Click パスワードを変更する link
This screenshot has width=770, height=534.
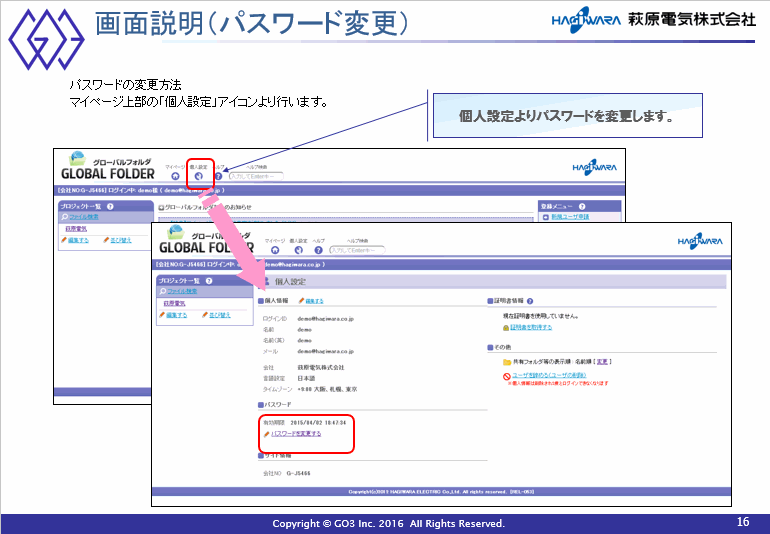(296, 434)
